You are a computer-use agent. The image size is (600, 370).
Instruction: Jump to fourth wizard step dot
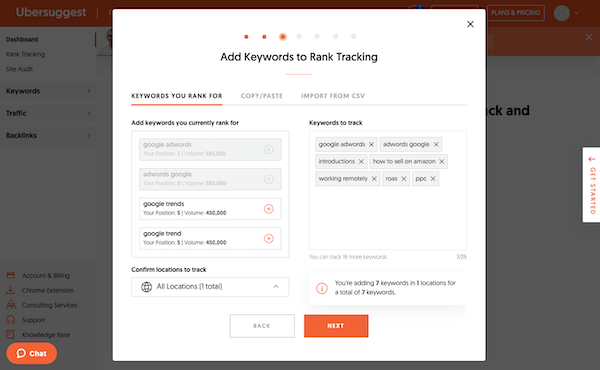click(x=299, y=36)
